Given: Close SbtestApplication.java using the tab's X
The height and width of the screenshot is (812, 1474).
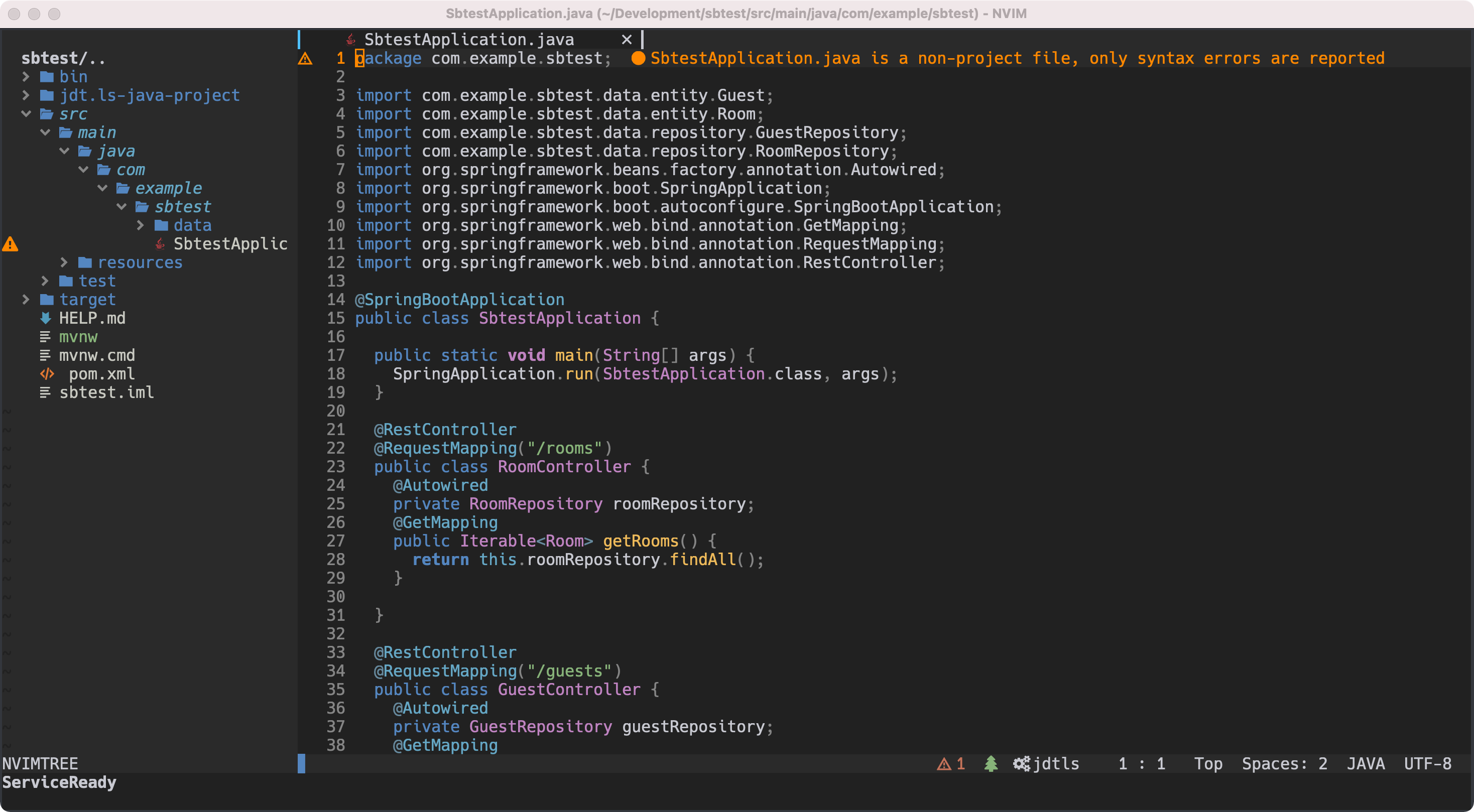Looking at the screenshot, I should click(627, 39).
